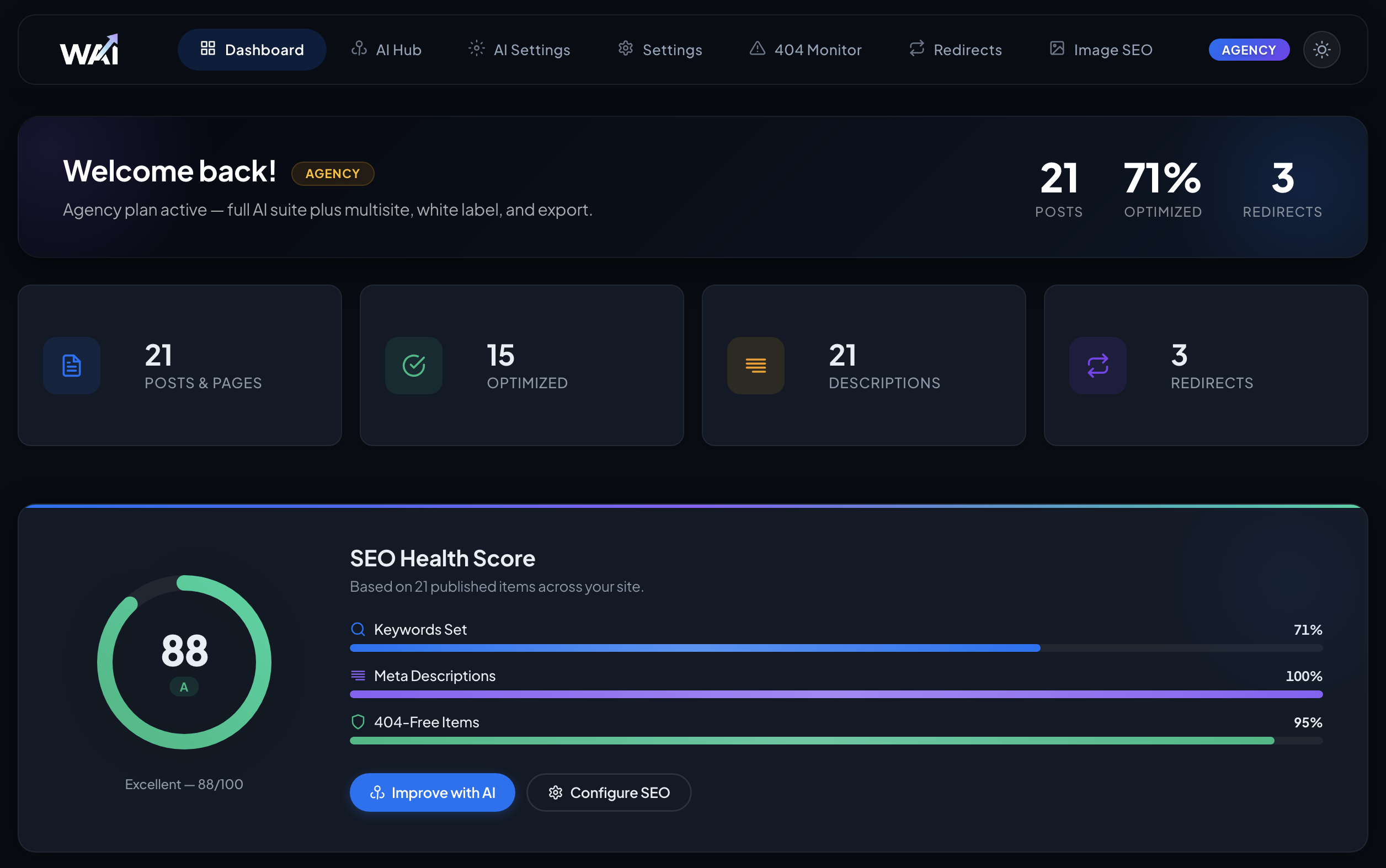This screenshot has width=1386, height=868.
Task: Open the Dashboard tab
Action: 252,50
